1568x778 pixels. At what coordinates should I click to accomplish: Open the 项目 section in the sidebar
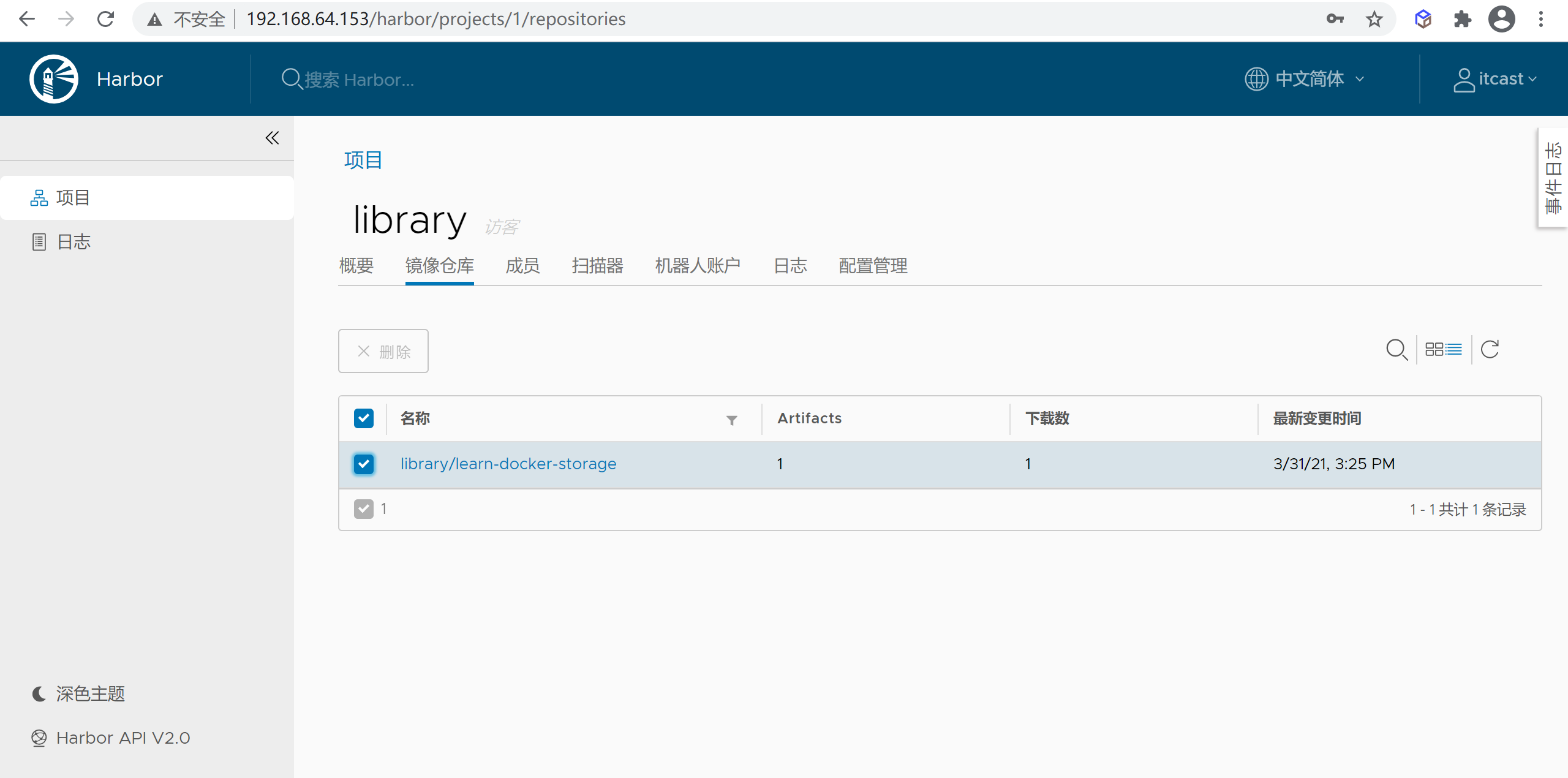pyautogui.click(x=72, y=197)
